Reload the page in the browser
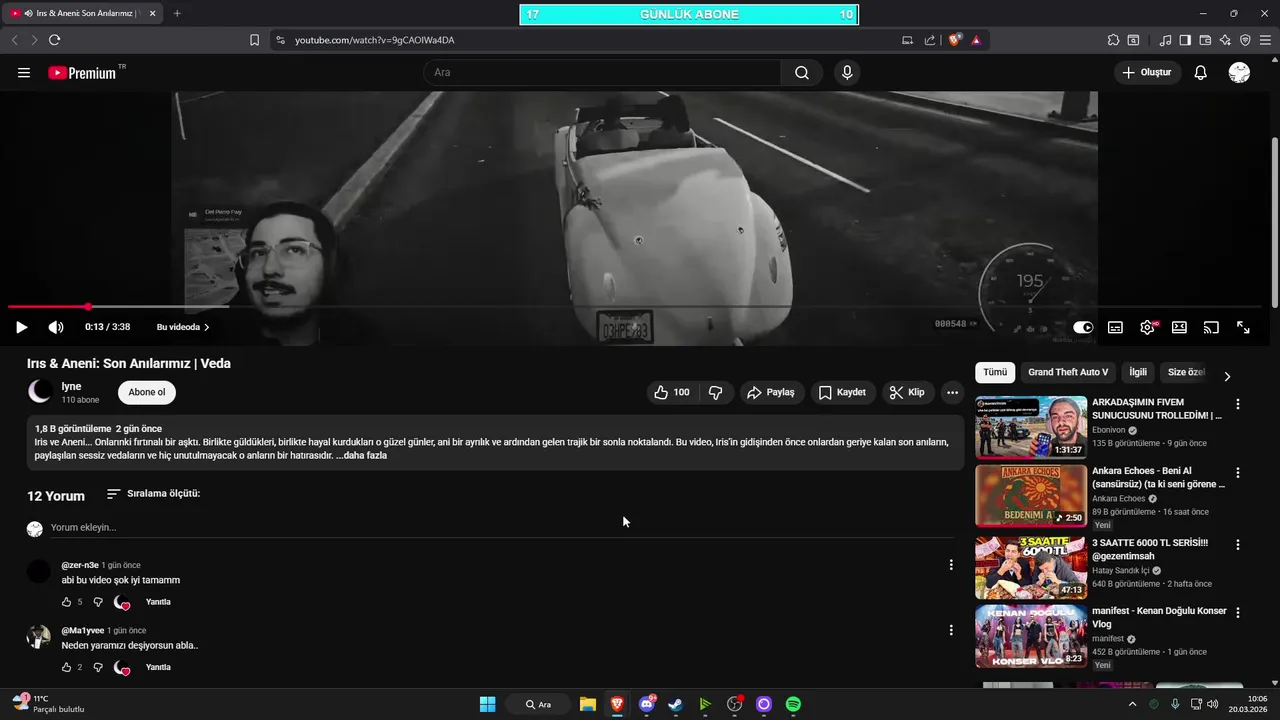 (x=54, y=40)
